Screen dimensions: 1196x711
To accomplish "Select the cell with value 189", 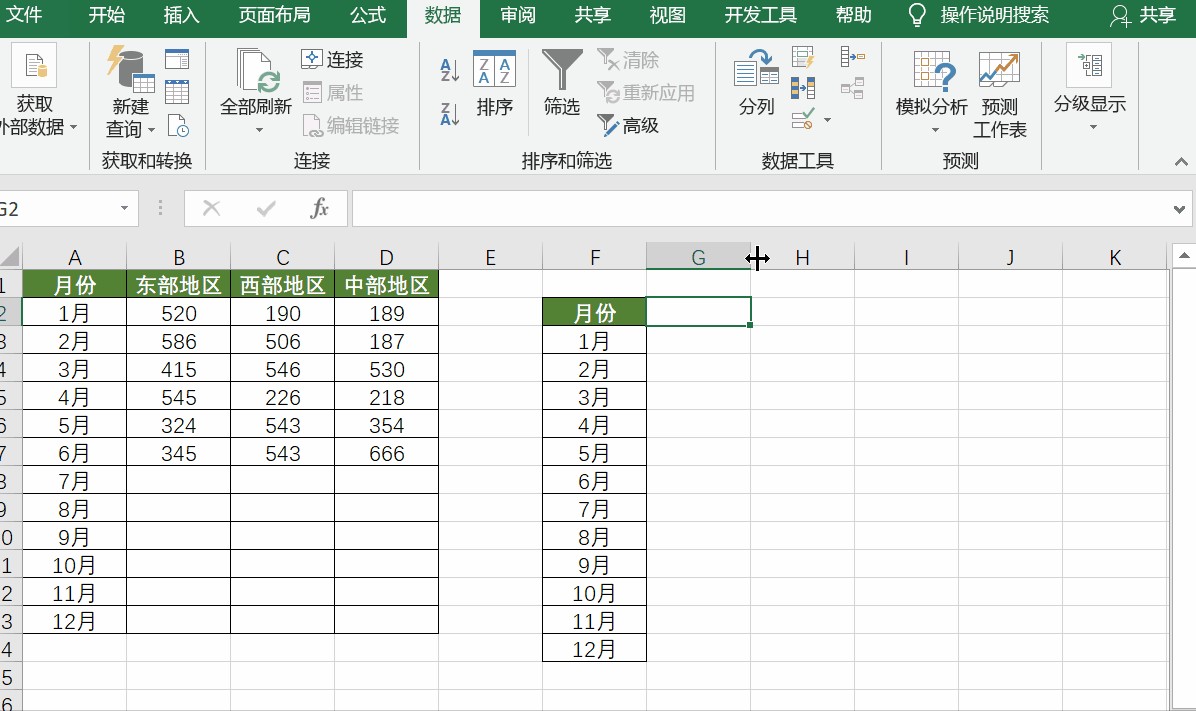I will pos(387,313).
